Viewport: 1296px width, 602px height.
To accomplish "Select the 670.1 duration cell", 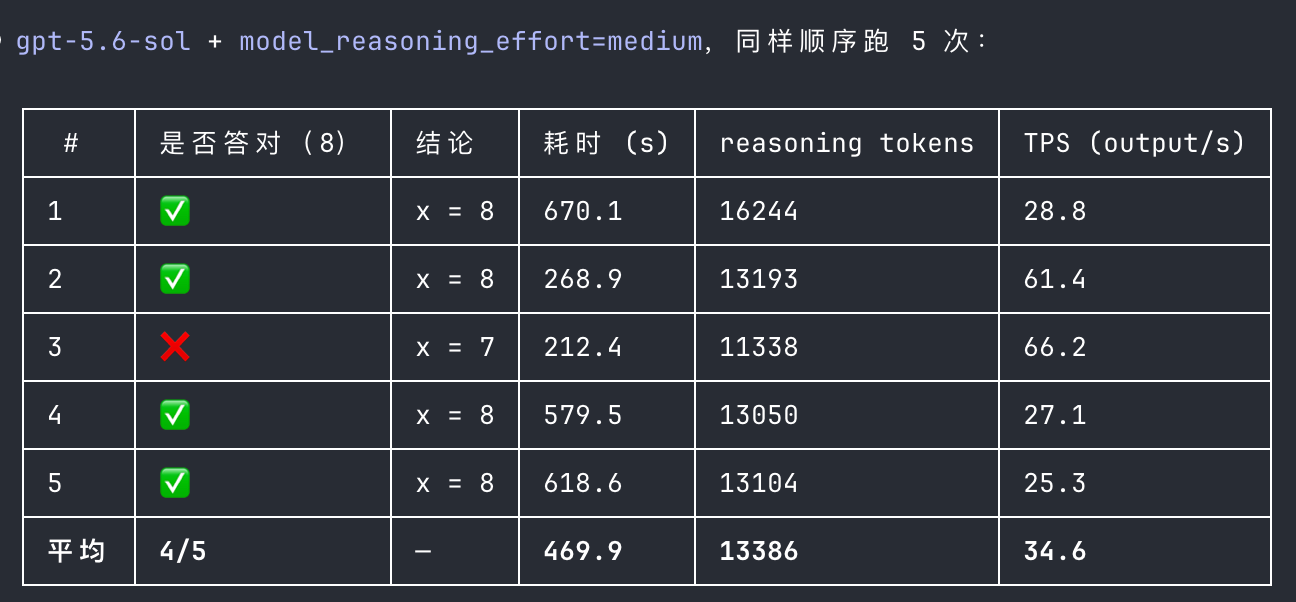I will click(x=583, y=211).
